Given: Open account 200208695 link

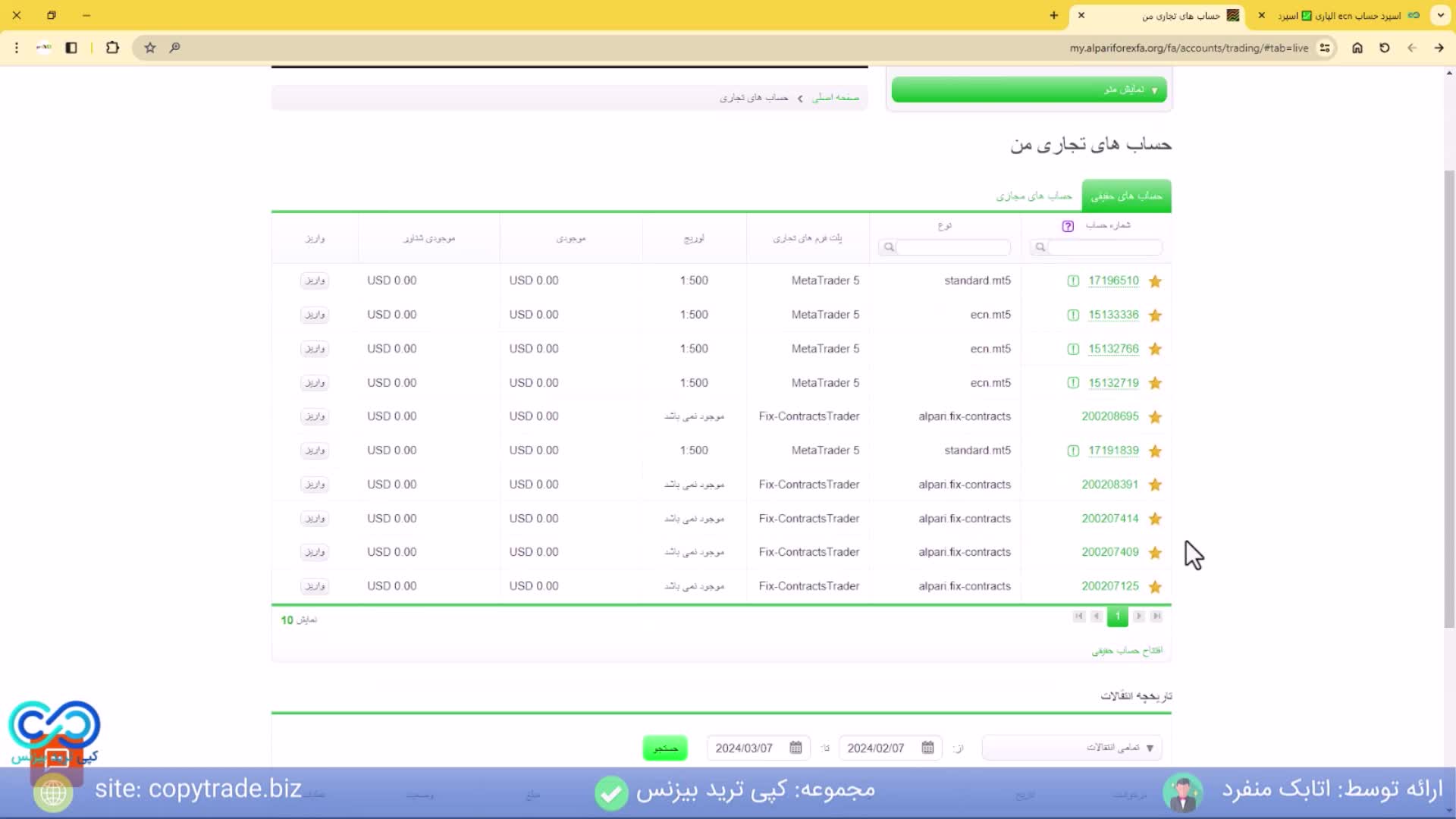Looking at the screenshot, I should (1109, 416).
